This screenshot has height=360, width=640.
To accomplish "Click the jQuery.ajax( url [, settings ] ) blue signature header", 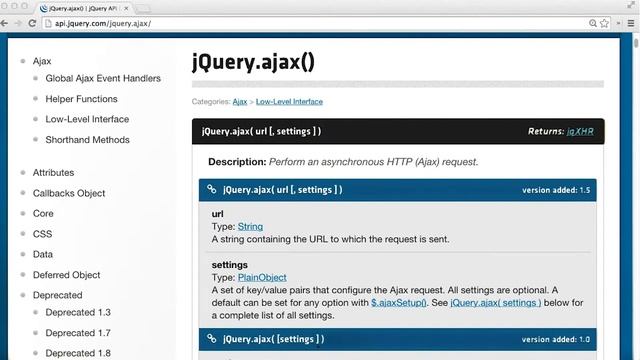I will [398, 190].
